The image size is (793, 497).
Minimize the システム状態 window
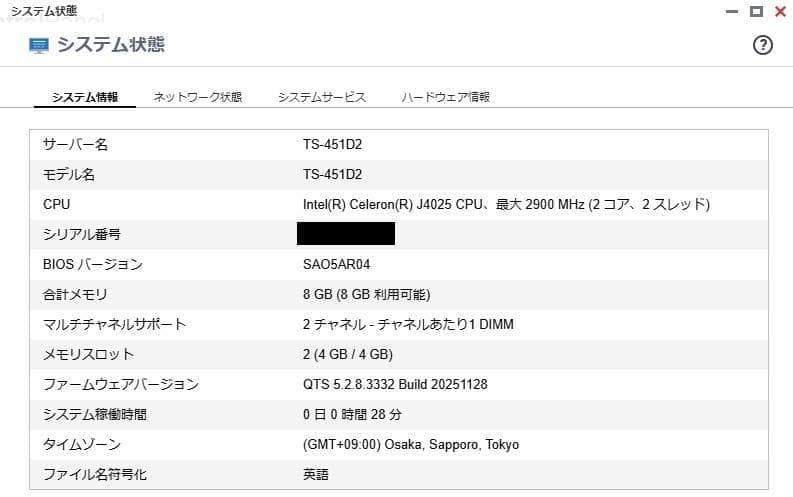(x=735, y=11)
